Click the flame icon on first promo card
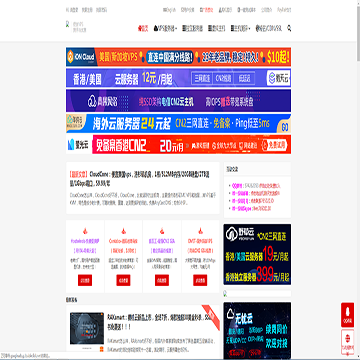Viewport: 360px width, 360px height. [x=85, y=231]
